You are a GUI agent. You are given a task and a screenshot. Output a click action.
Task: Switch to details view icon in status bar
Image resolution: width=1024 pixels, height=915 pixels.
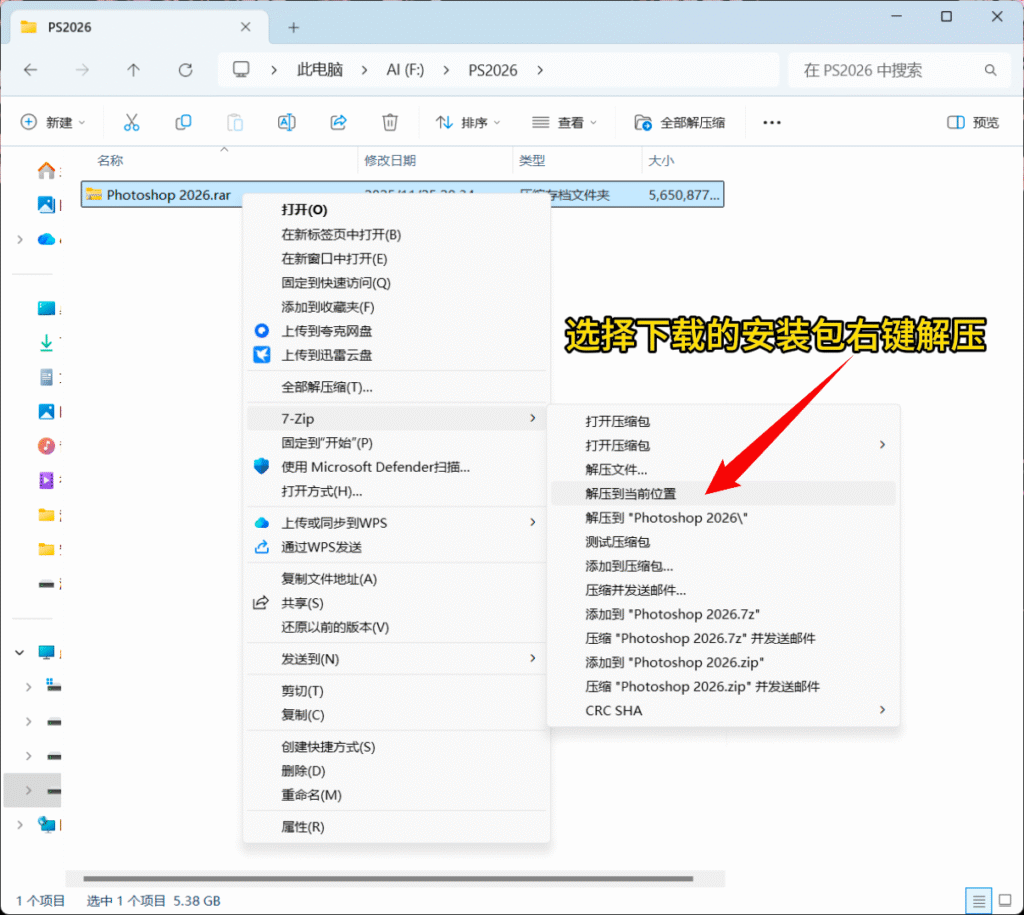(x=977, y=900)
